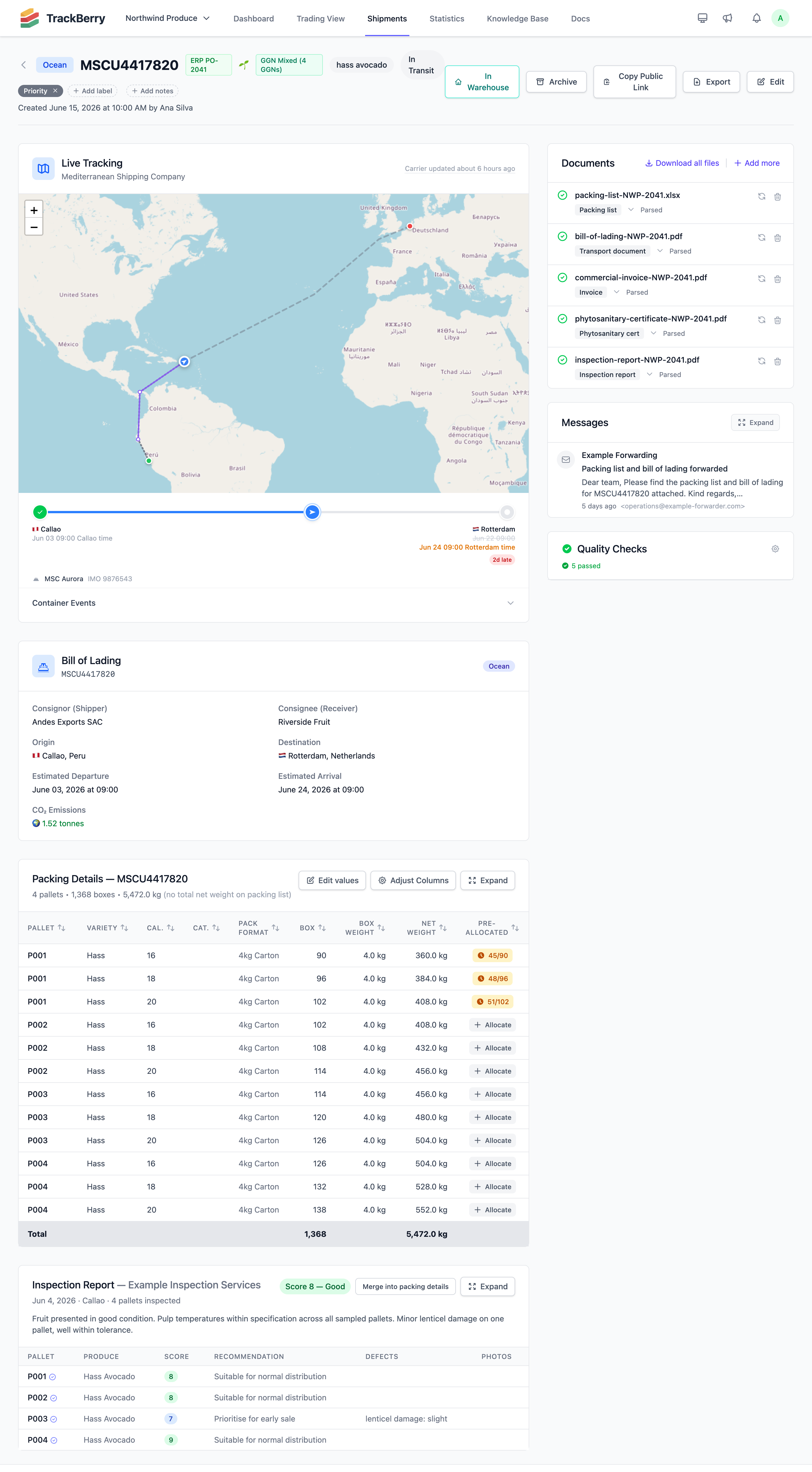This screenshot has width=812, height=1472.
Task: Re-parse inspection-report-NWP-2041.pdf with refresh icon
Action: click(x=761, y=361)
